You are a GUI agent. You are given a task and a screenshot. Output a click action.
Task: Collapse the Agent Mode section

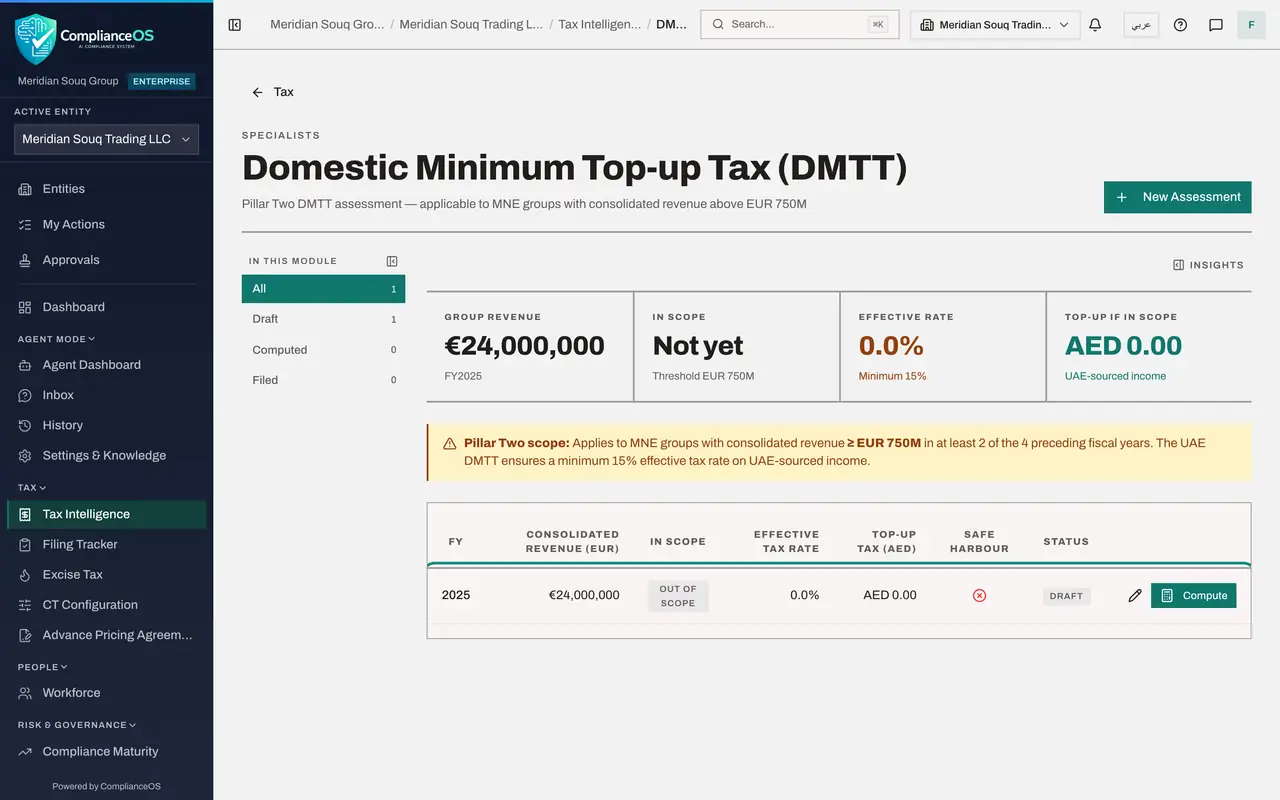pyautogui.click(x=56, y=339)
